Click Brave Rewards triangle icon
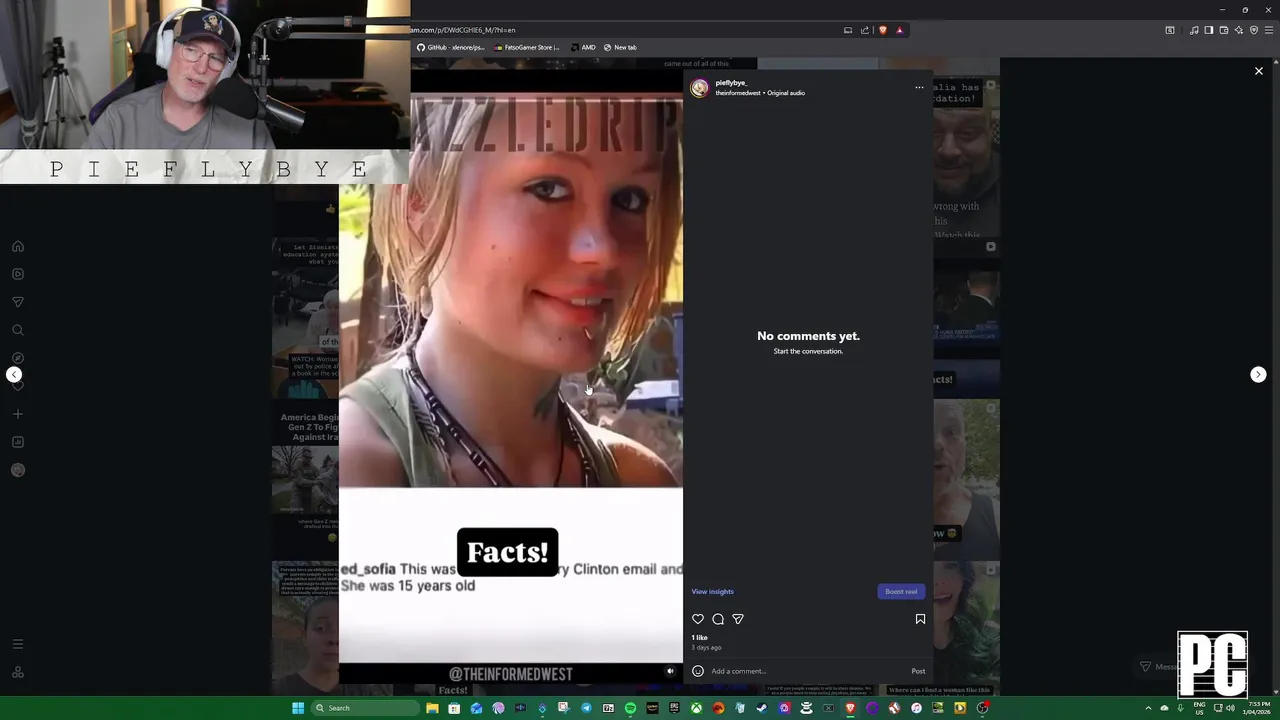1280x720 pixels. (x=899, y=30)
